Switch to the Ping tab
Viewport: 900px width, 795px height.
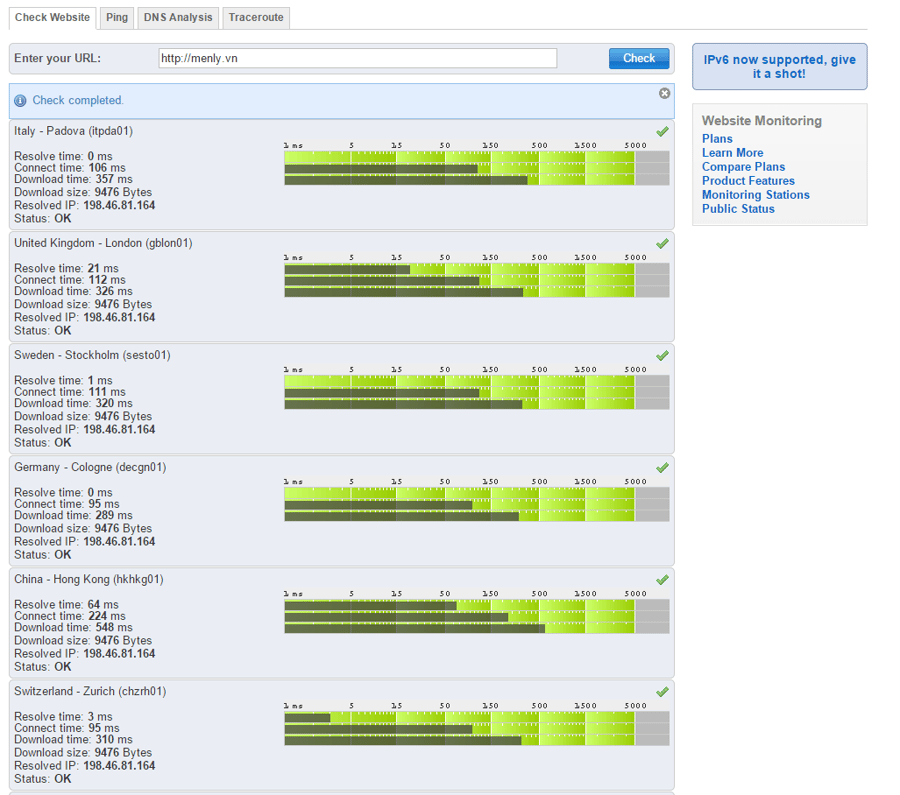[117, 18]
